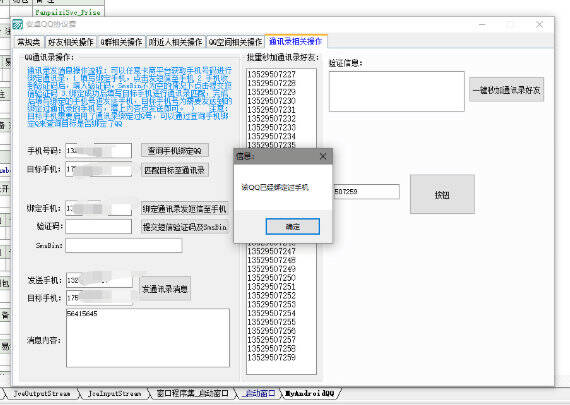Focus the 发送手机 input field
The height and width of the screenshot is (405, 570).
(x=99, y=280)
